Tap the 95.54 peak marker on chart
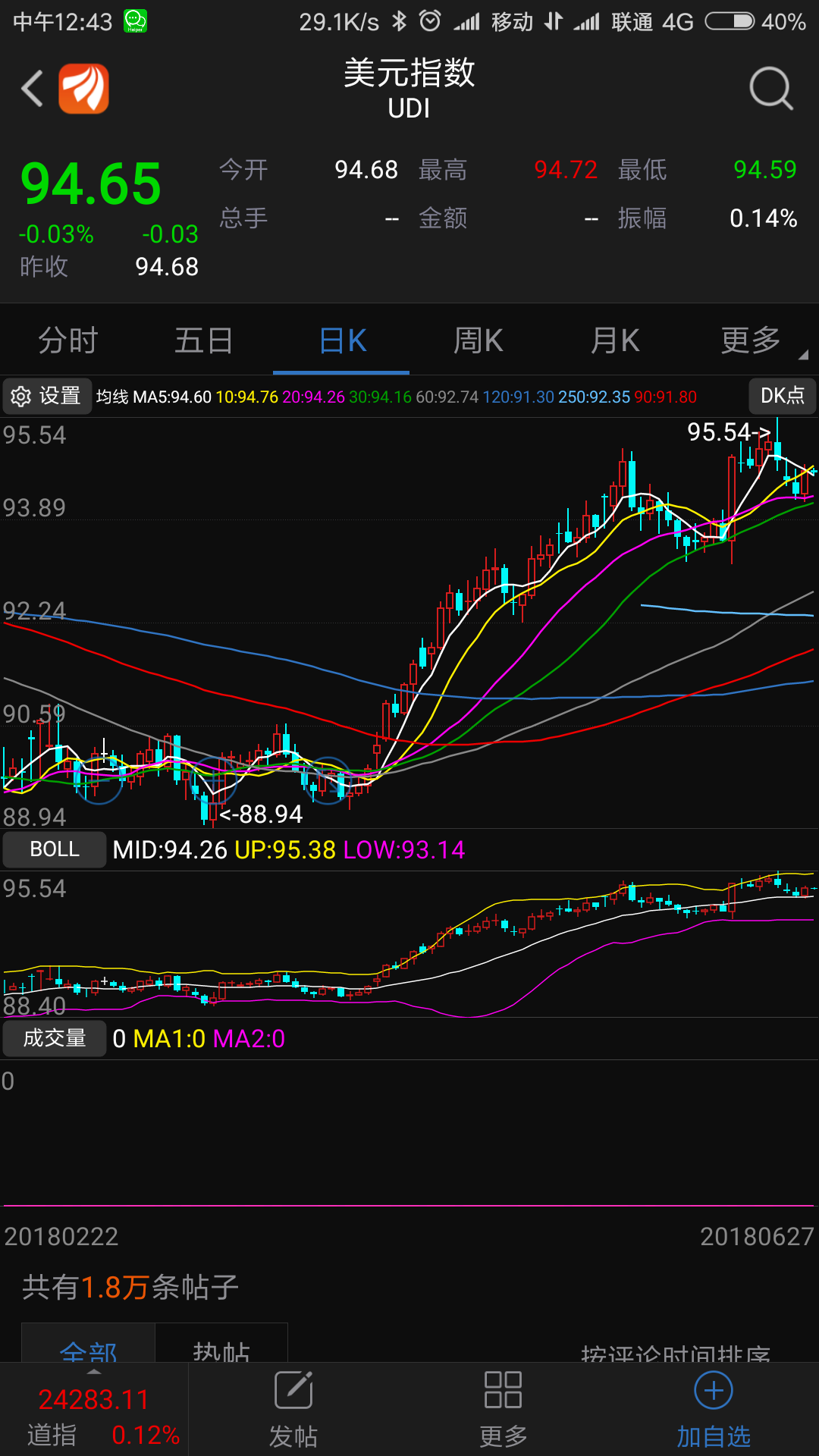Image resolution: width=819 pixels, height=1456 pixels. click(729, 432)
